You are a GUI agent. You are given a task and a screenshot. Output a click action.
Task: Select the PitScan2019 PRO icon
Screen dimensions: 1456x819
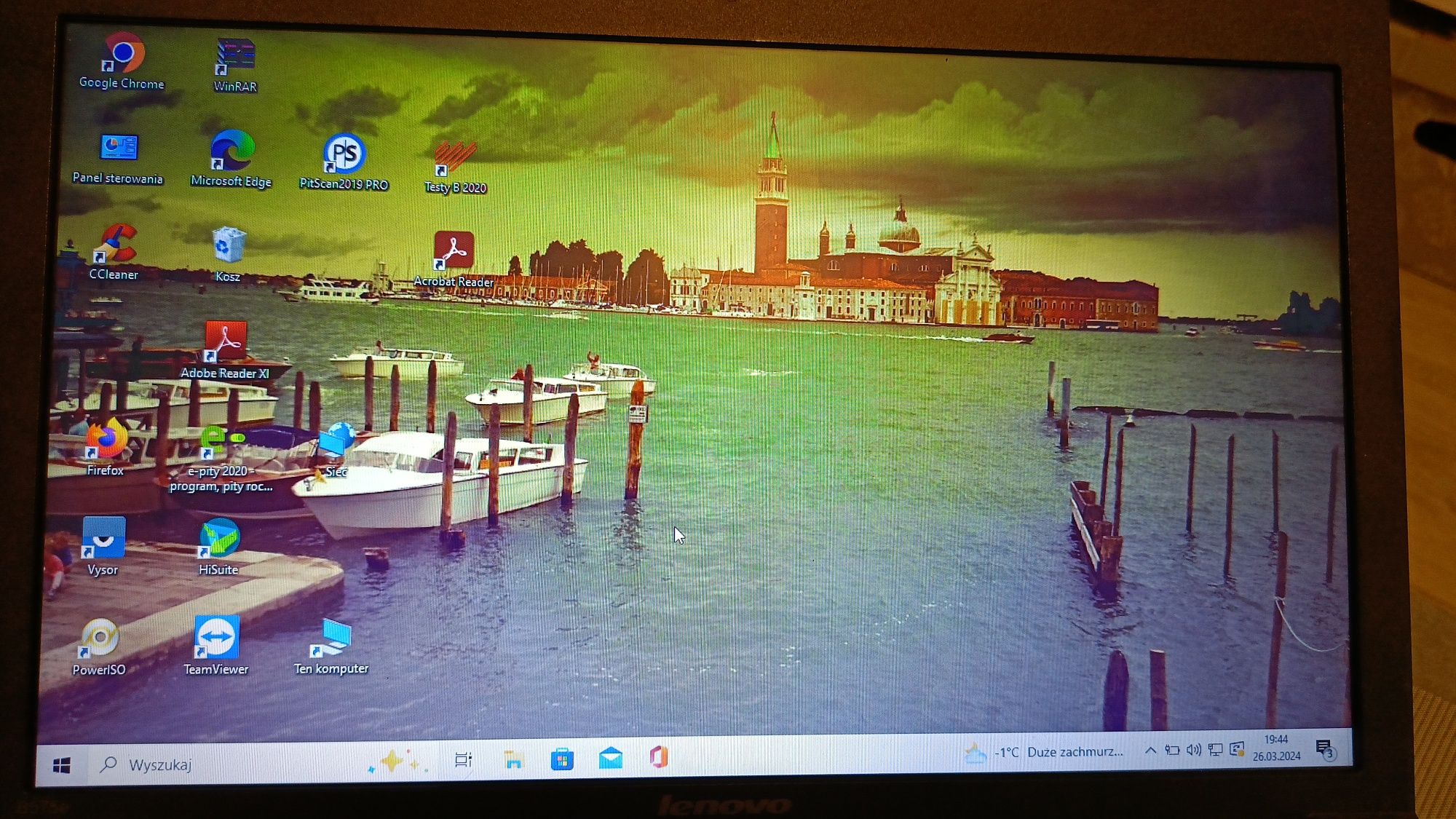[344, 162]
